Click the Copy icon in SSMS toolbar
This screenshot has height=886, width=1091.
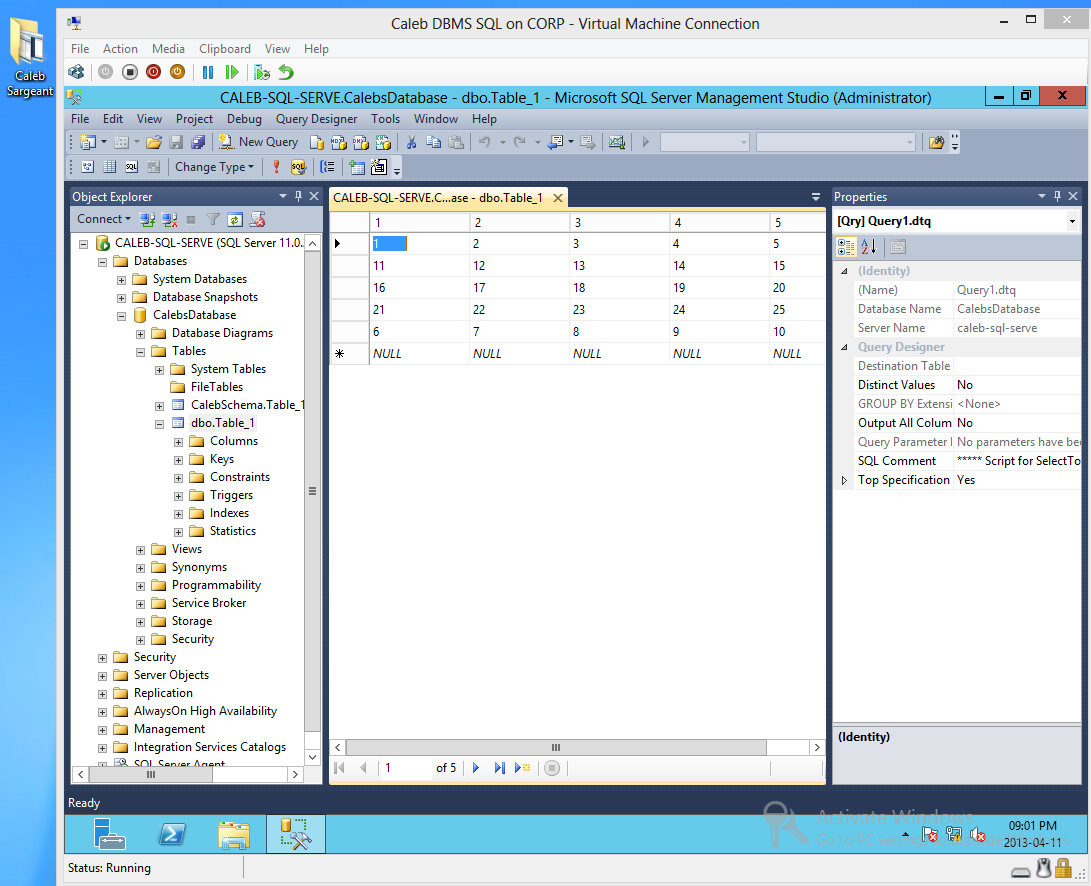pos(433,142)
